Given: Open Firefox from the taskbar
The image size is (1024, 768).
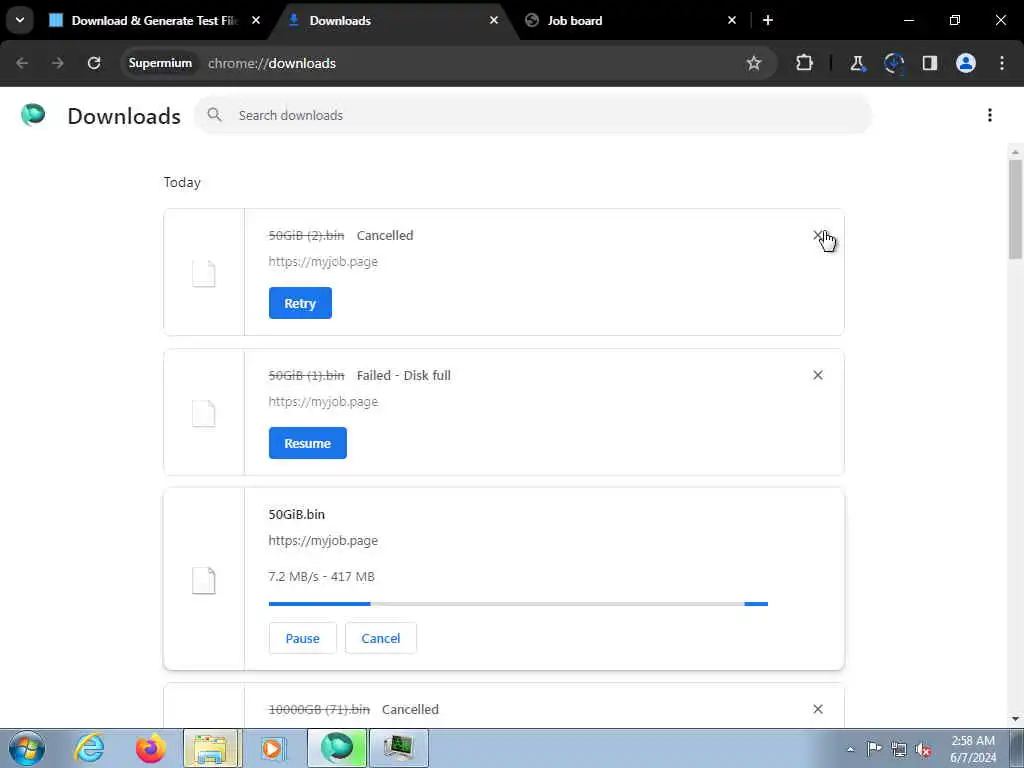Looking at the screenshot, I should click(x=151, y=748).
